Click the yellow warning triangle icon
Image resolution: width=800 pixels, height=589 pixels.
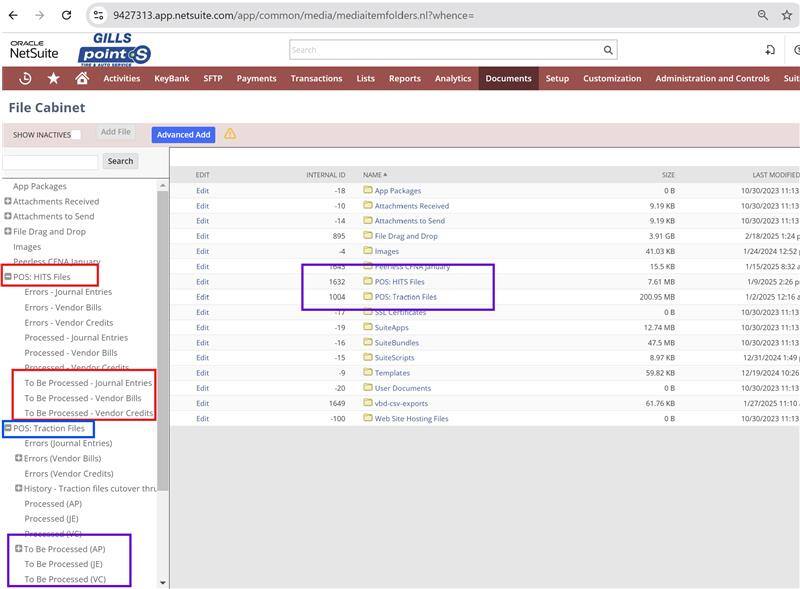[230, 134]
